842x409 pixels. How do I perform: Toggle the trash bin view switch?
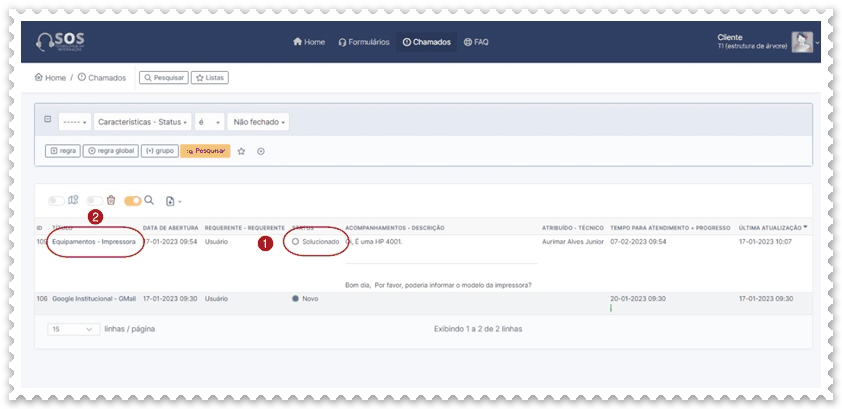(95, 201)
